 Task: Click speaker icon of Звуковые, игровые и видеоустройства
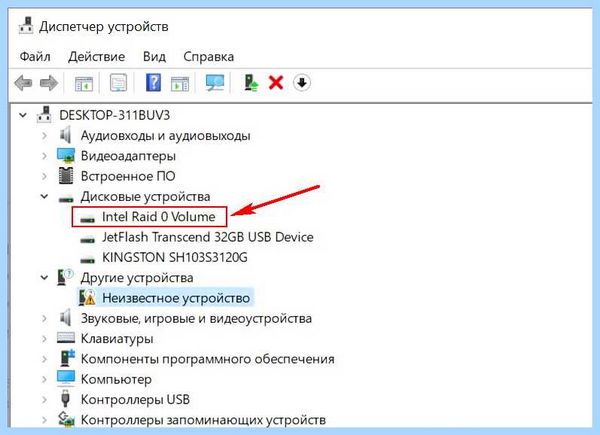(x=66, y=318)
